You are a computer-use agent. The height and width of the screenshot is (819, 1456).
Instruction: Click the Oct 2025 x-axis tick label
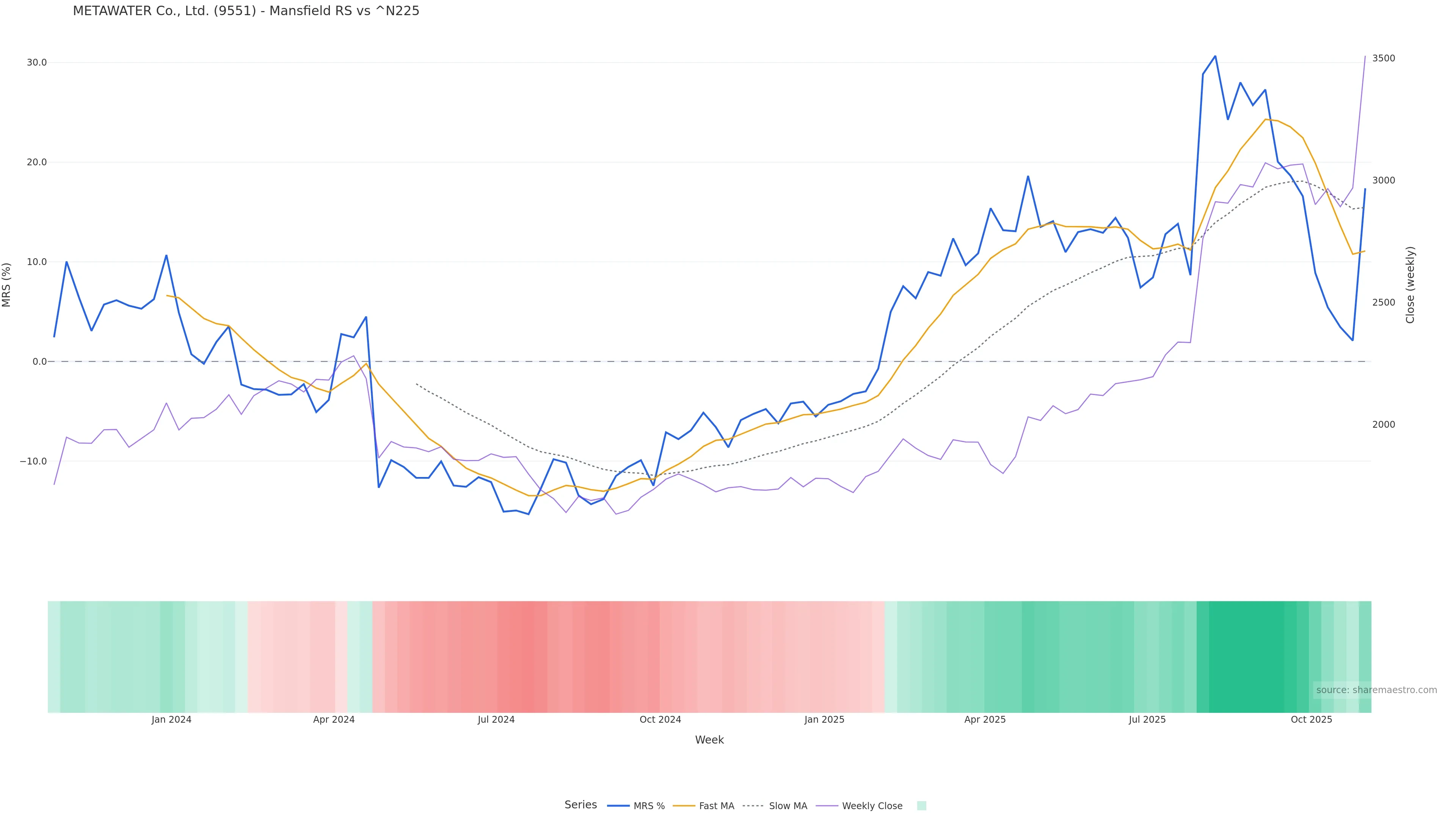[x=1311, y=720]
